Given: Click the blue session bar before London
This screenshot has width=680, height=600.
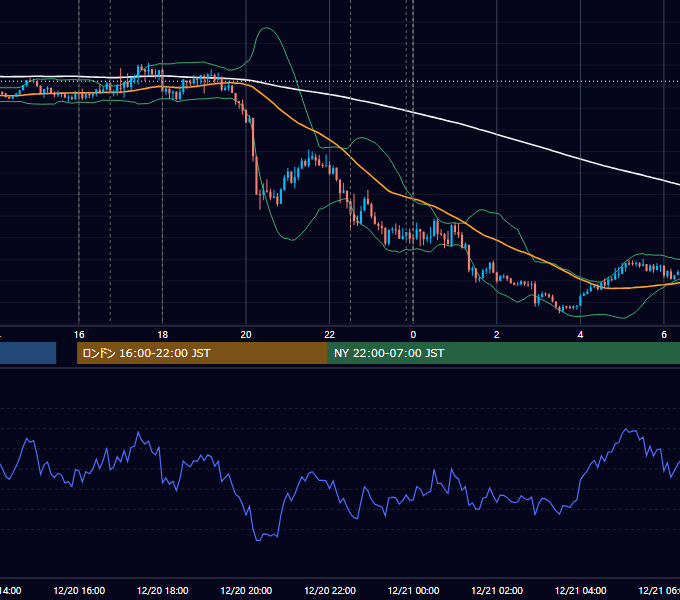Looking at the screenshot, I should (x=28, y=353).
